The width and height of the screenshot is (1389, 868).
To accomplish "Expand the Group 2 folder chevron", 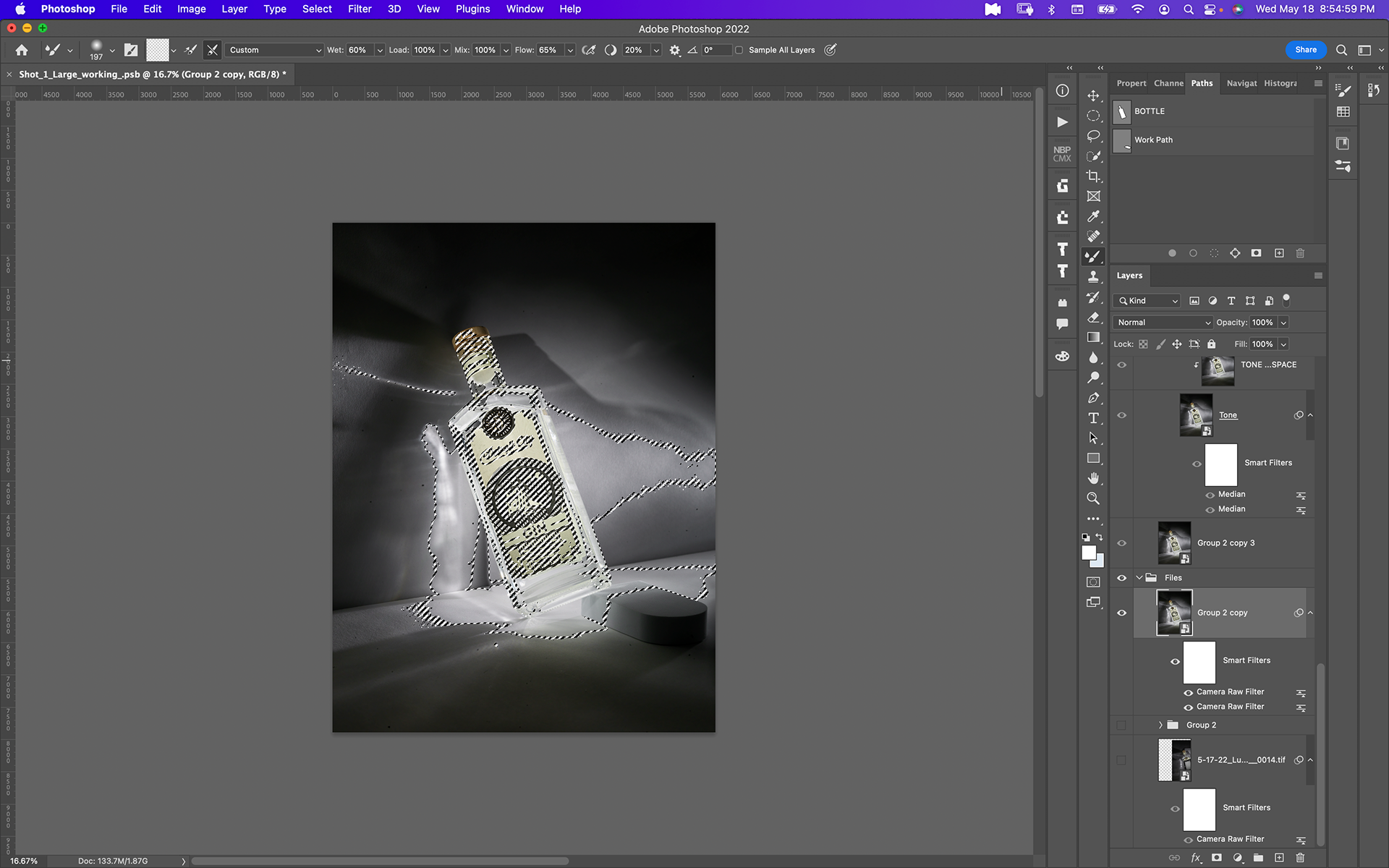I will click(1160, 725).
